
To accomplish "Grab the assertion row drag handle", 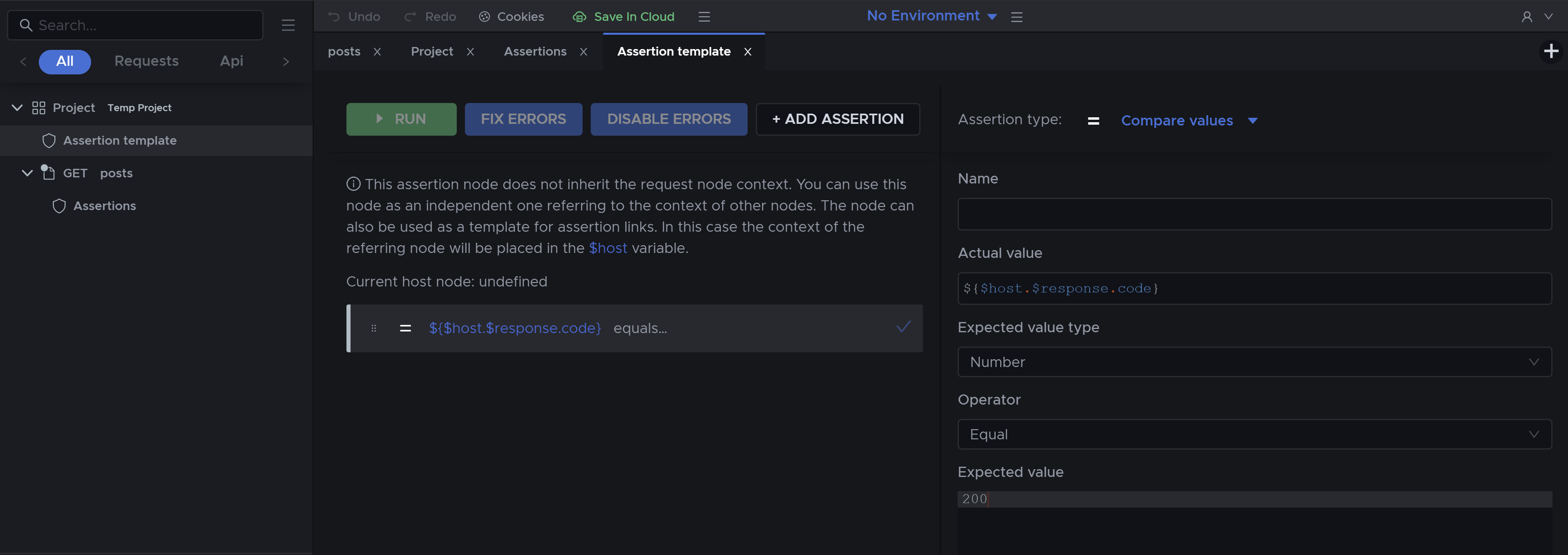I will pyautogui.click(x=374, y=328).
